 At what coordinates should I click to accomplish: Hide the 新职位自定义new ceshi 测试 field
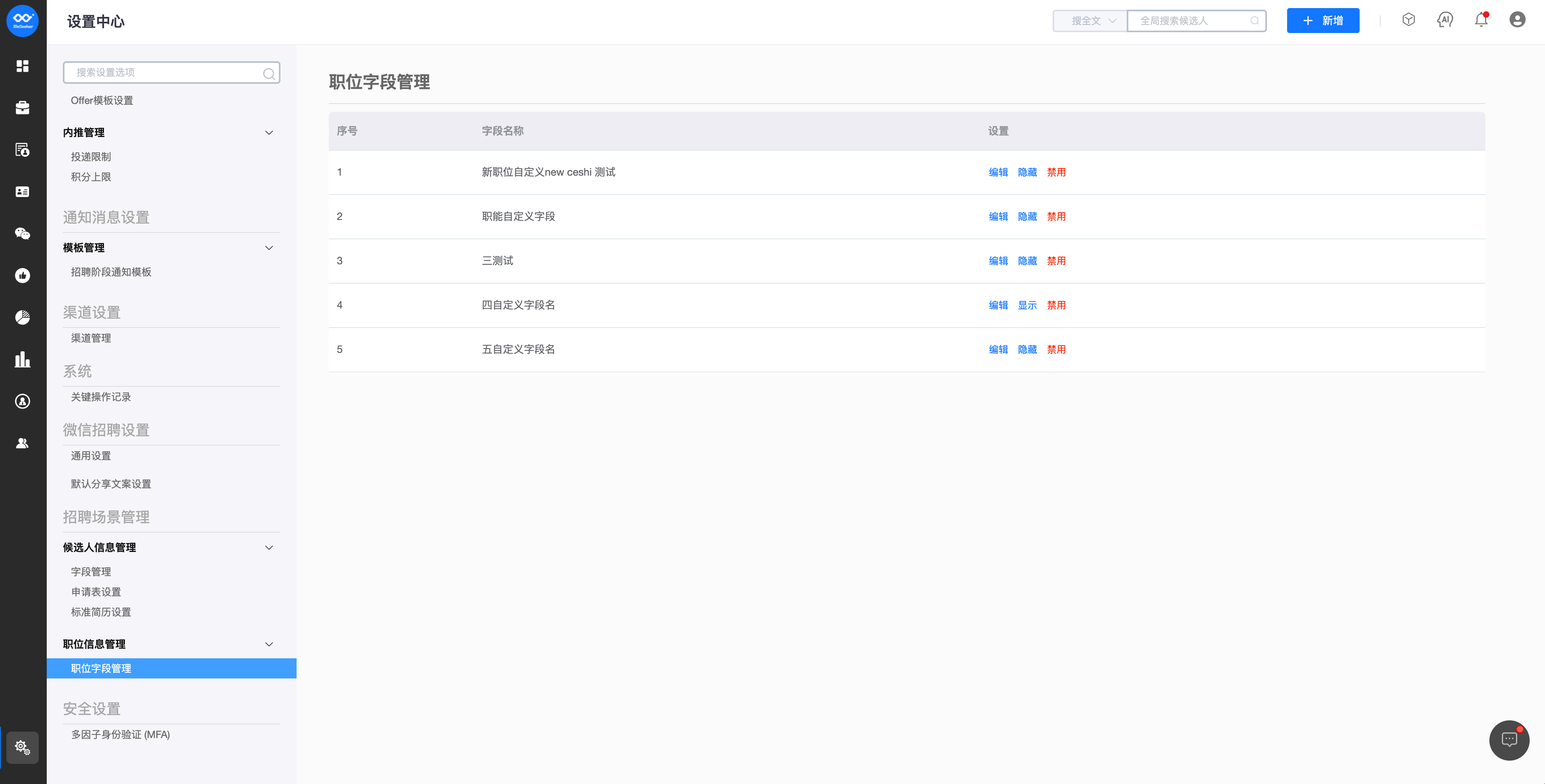click(x=1028, y=172)
